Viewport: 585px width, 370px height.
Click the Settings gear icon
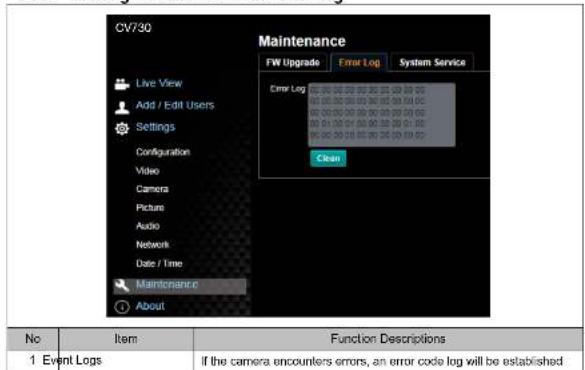[x=122, y=129]
